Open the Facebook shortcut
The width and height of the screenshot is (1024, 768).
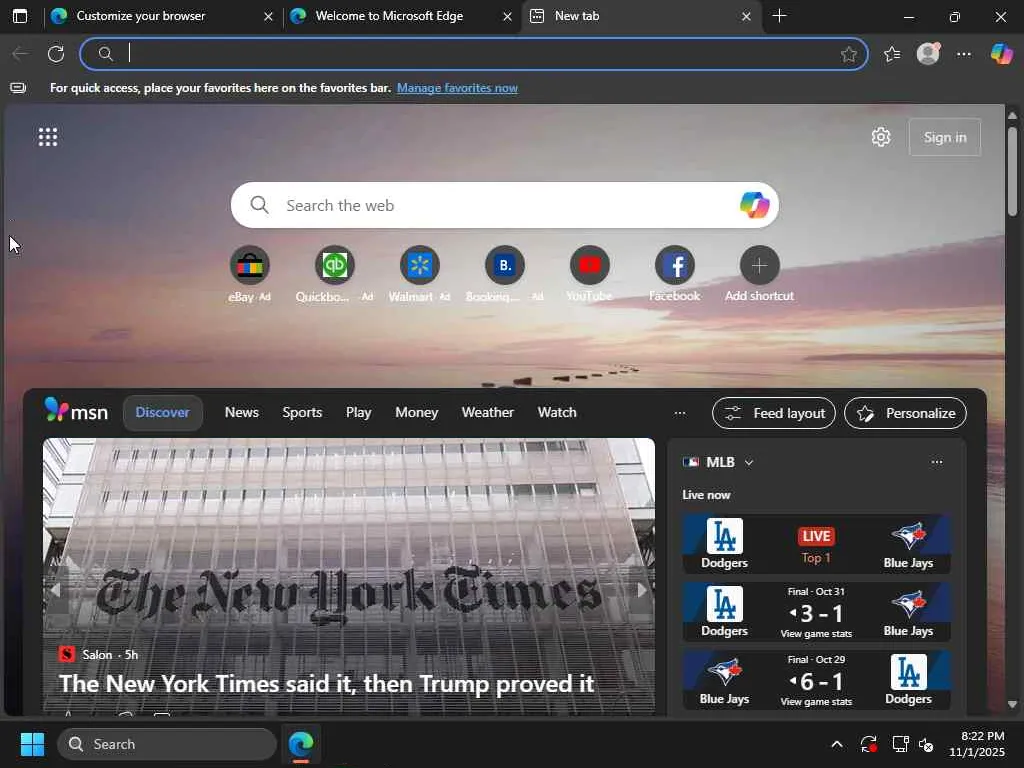coord(675,265)
